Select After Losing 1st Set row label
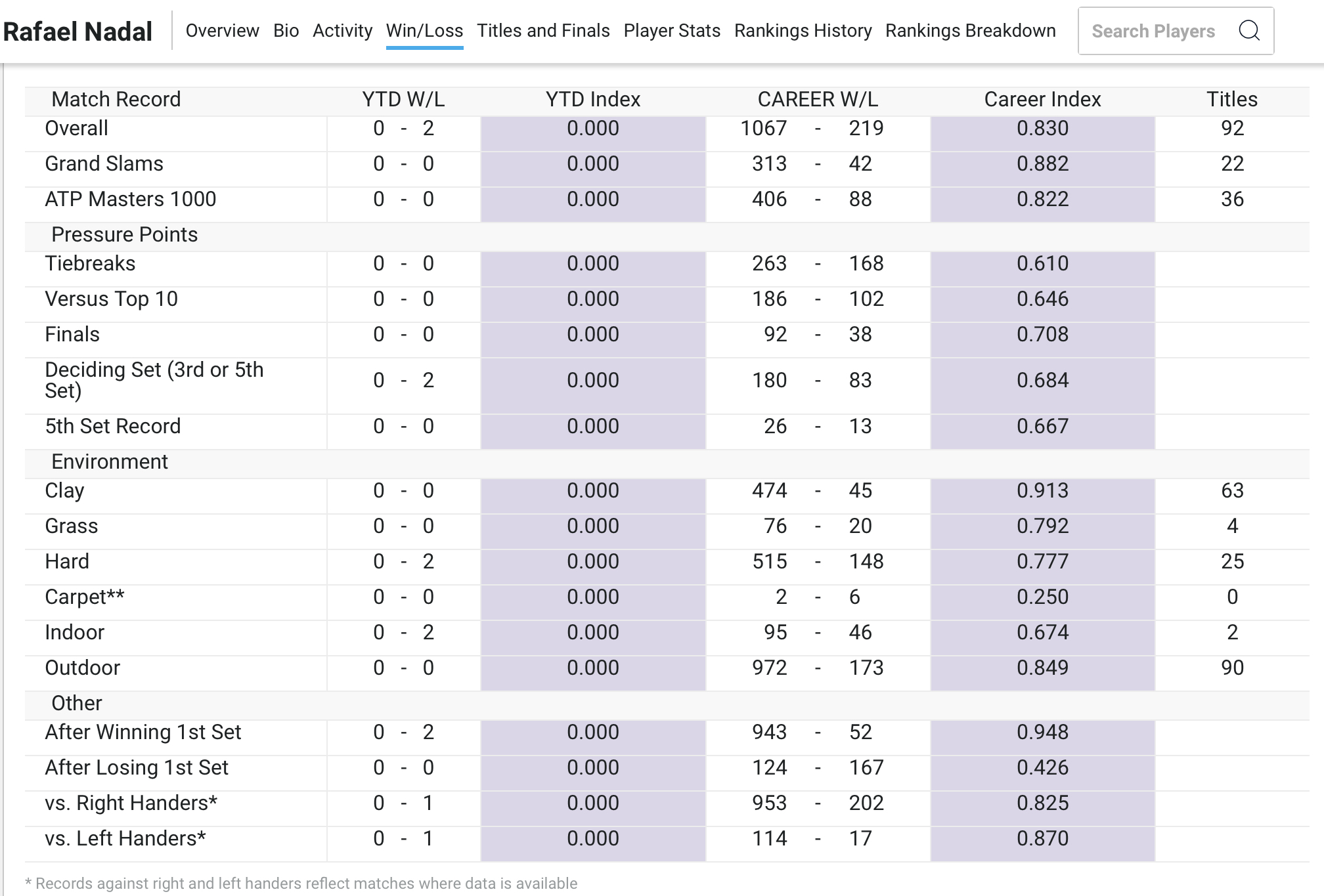Screen dimensions: 1324x896 (x=137, y=767)
